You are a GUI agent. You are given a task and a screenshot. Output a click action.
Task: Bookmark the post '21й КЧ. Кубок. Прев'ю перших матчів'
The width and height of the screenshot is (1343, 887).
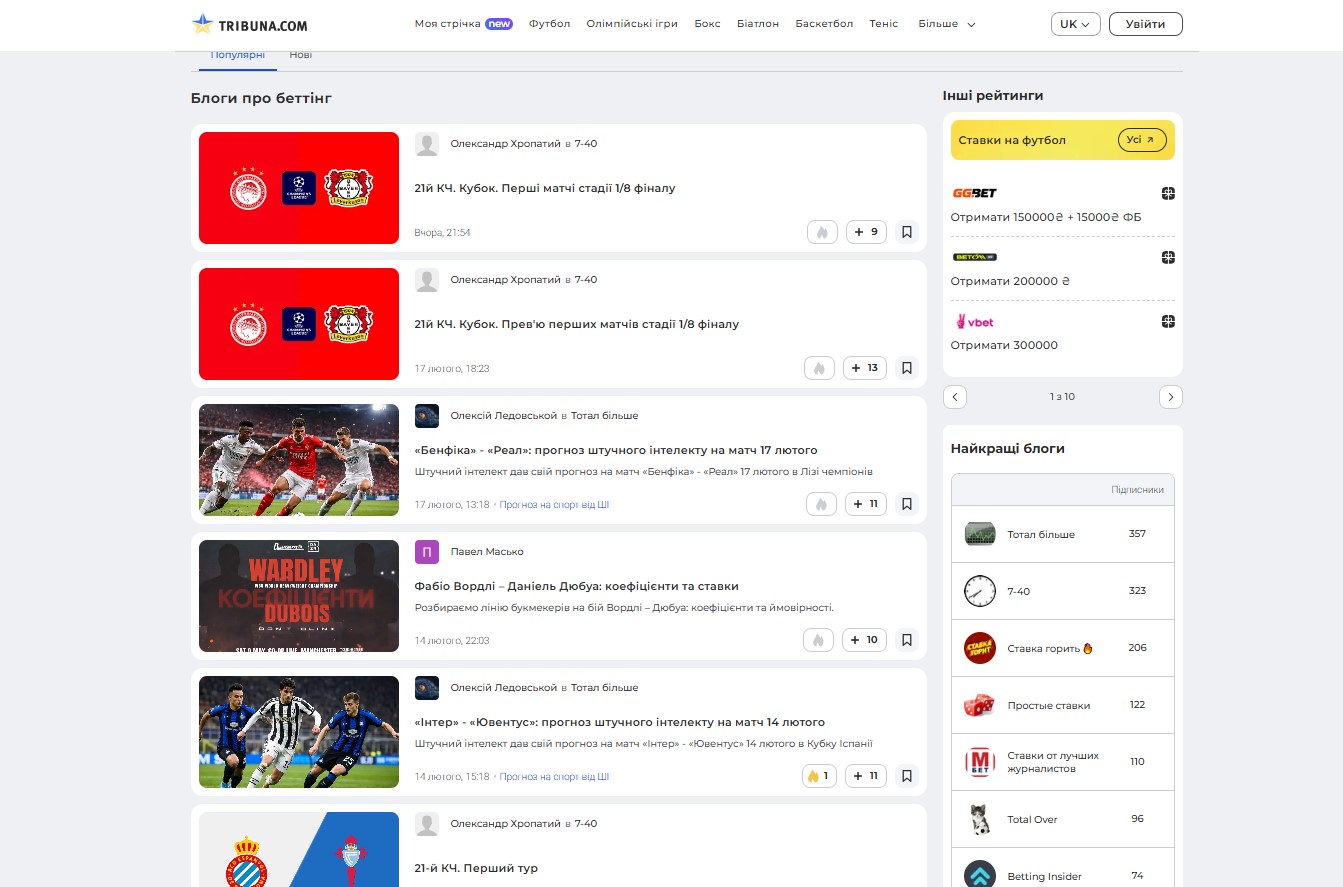(907, 368)
